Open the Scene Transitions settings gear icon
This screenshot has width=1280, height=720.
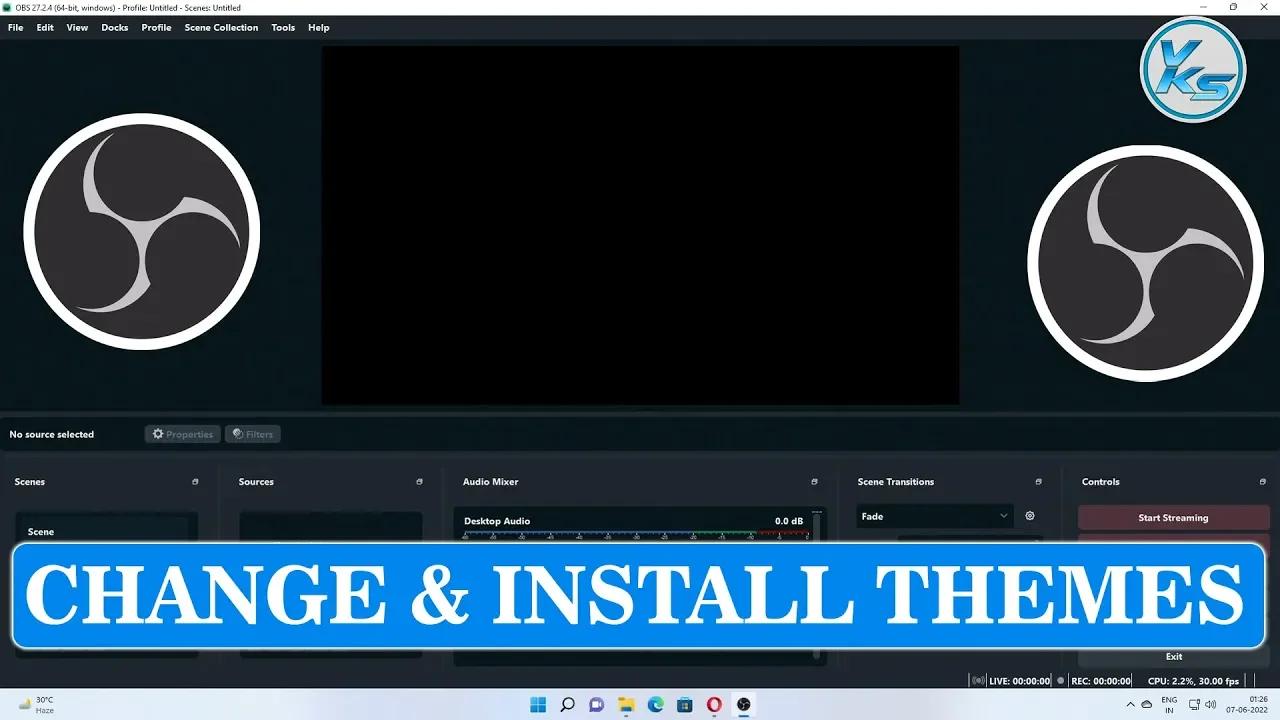1030,516
